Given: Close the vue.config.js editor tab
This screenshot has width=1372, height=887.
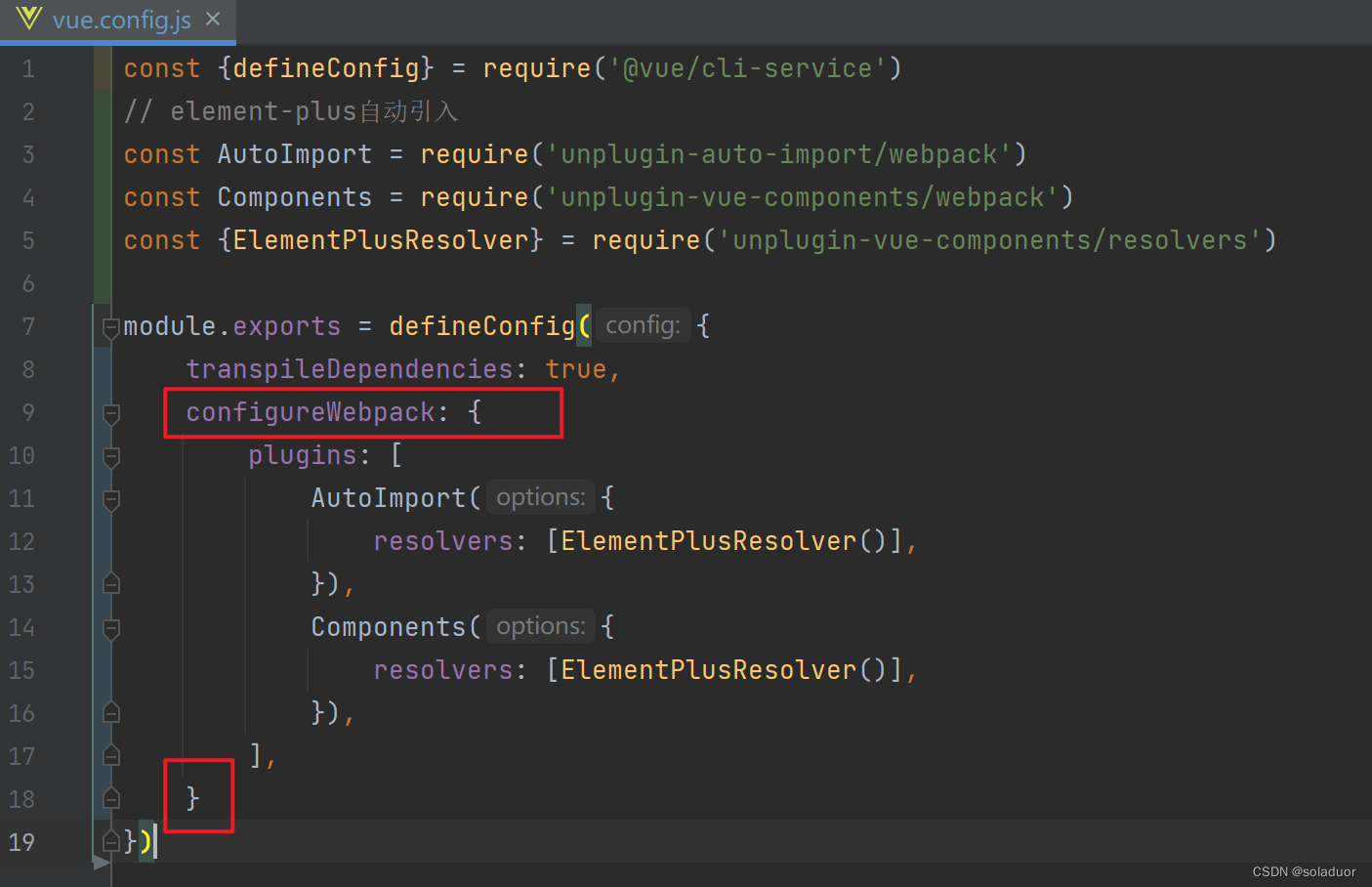Looking at the screenshot, I should [x=212, y=18].
